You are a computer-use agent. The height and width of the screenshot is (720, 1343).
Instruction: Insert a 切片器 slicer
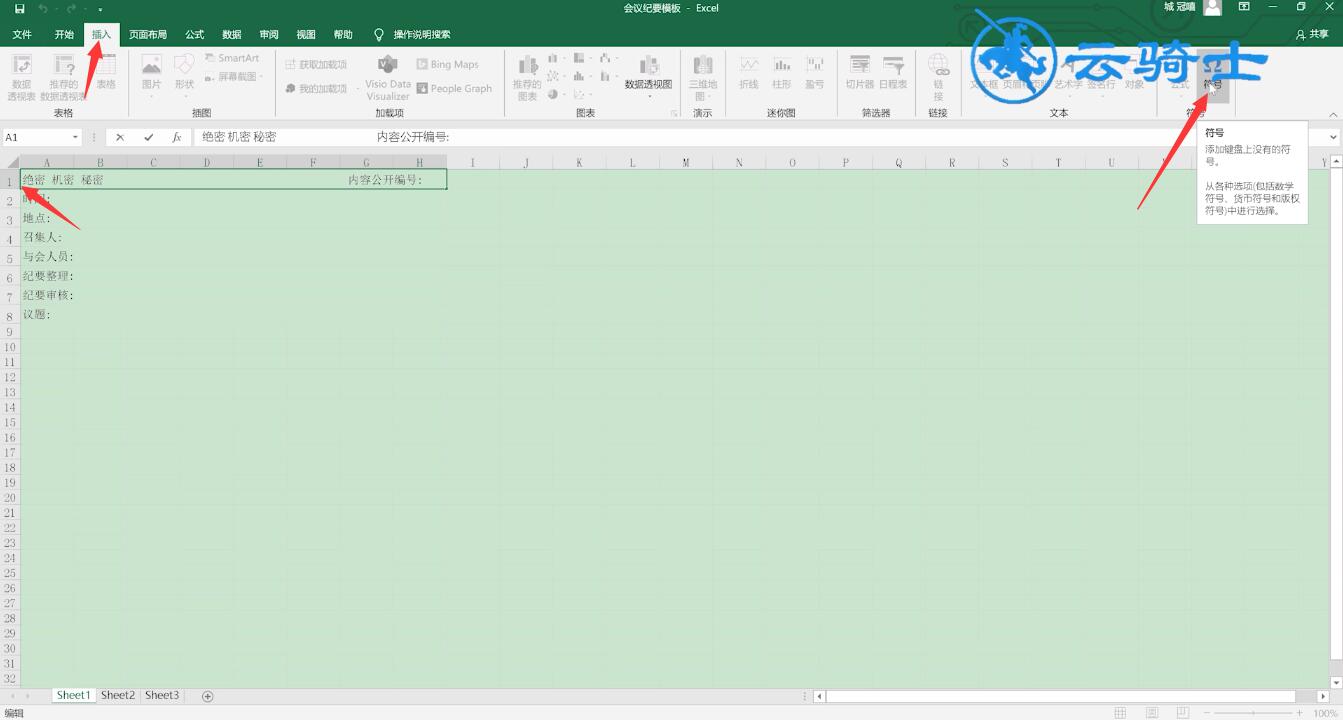(860, 73)
